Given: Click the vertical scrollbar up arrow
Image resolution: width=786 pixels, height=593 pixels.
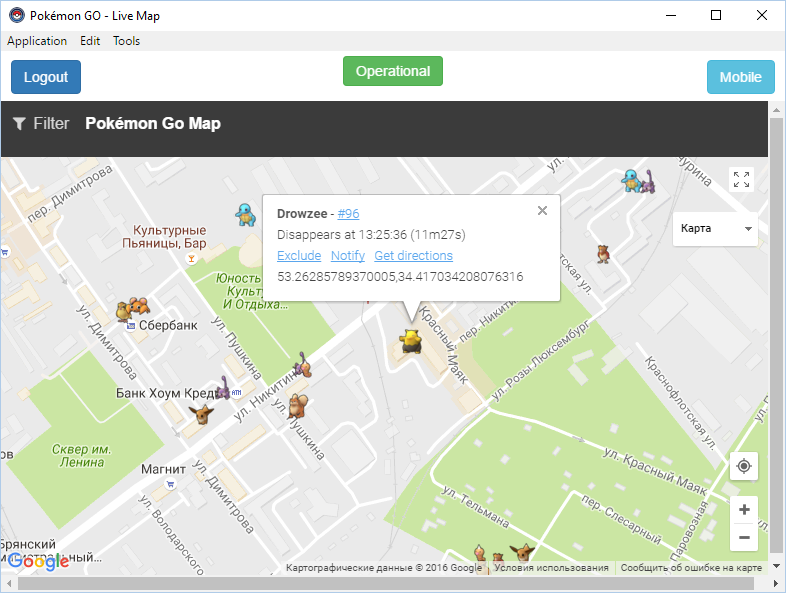Looking at the screenshot, I should pyautogui.click(x=776, y=110).
